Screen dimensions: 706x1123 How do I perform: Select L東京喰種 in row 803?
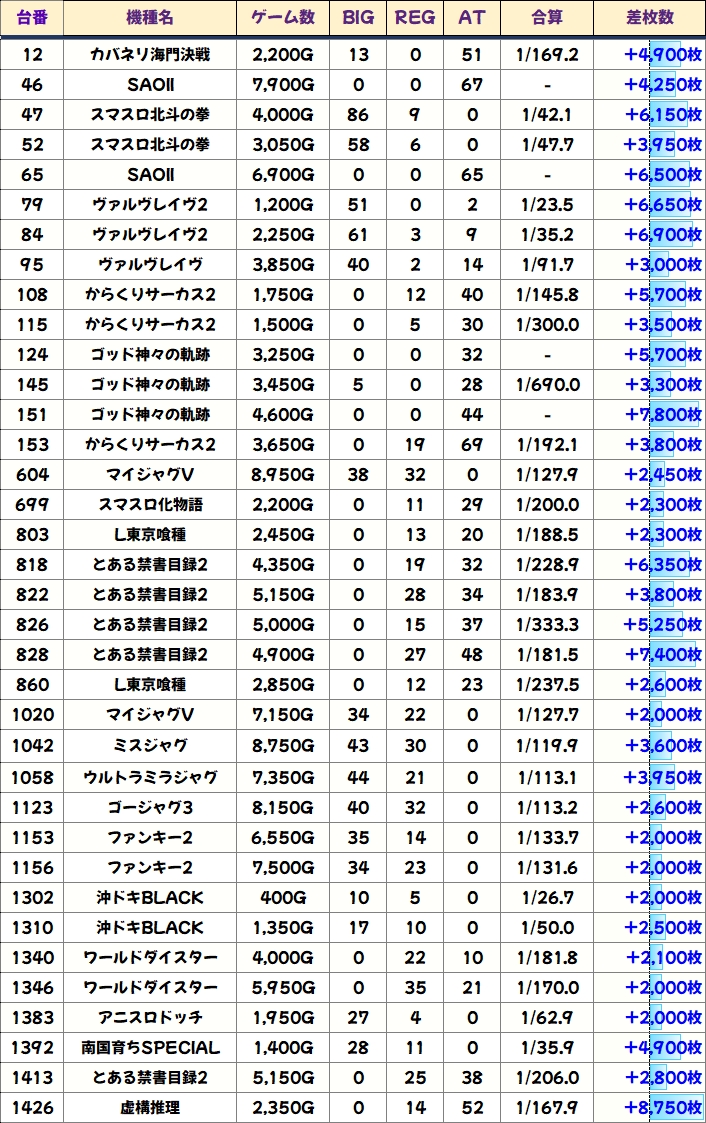150,535
